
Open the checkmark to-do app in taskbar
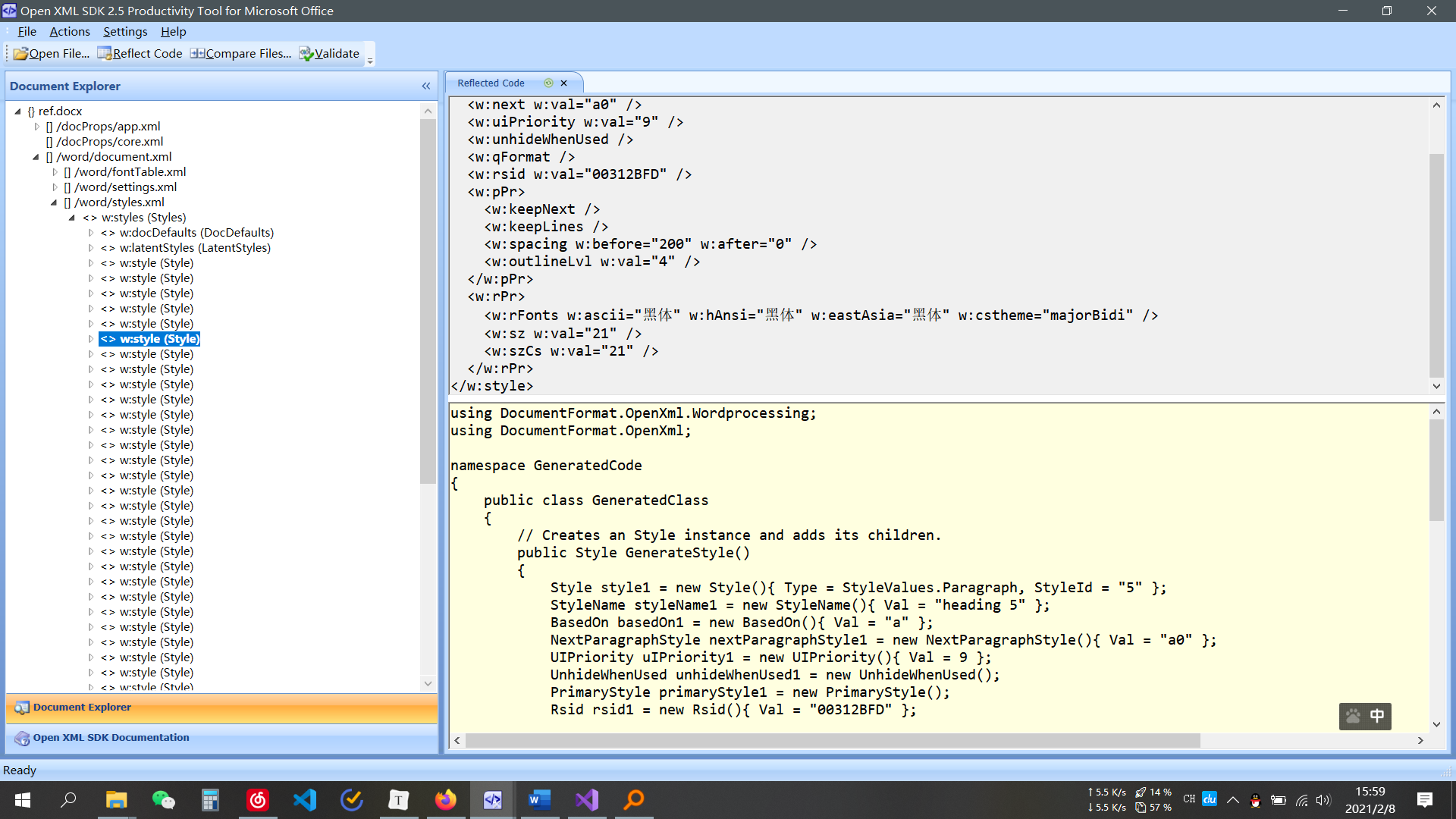click(352, 800)
